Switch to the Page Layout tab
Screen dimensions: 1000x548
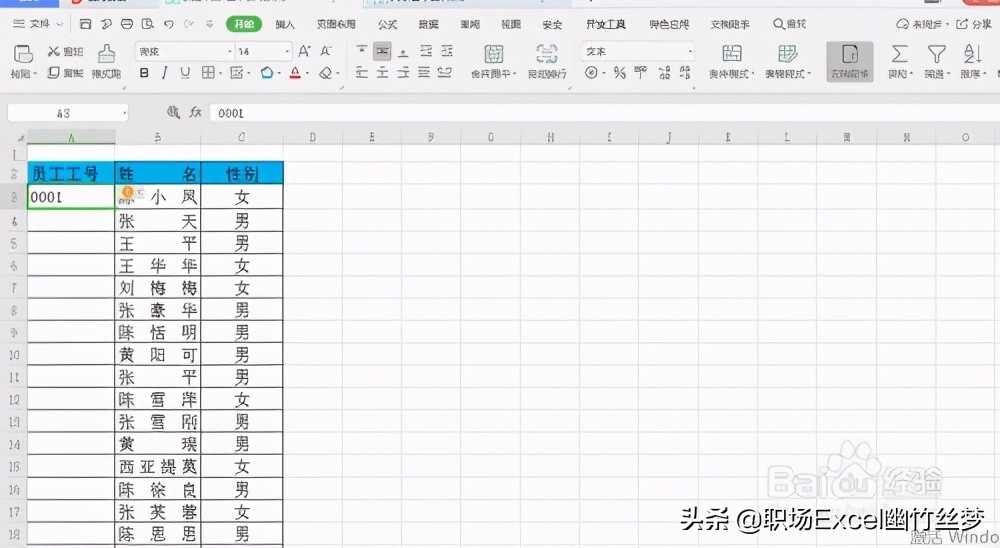[x=336, y=24]
